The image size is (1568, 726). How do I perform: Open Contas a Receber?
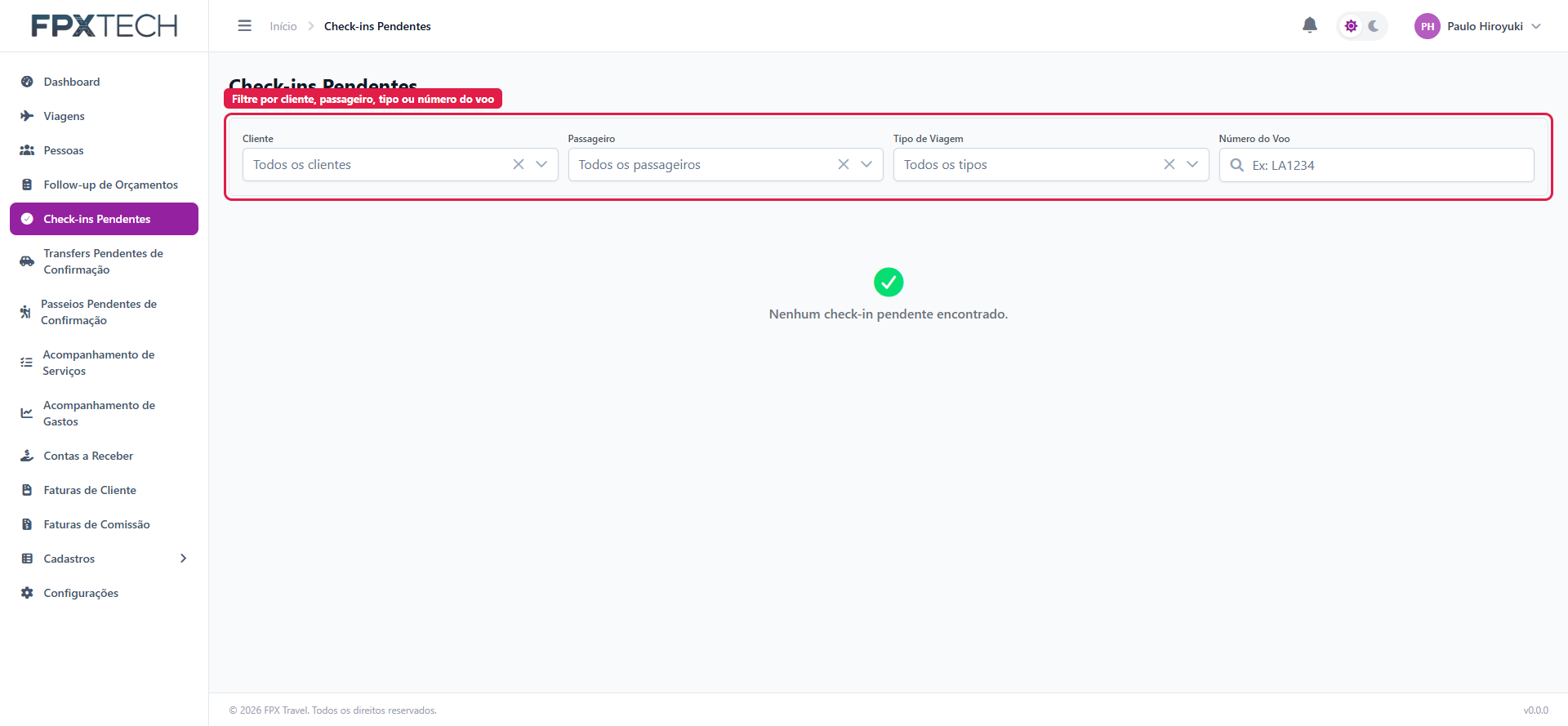(x=104, y=456)
